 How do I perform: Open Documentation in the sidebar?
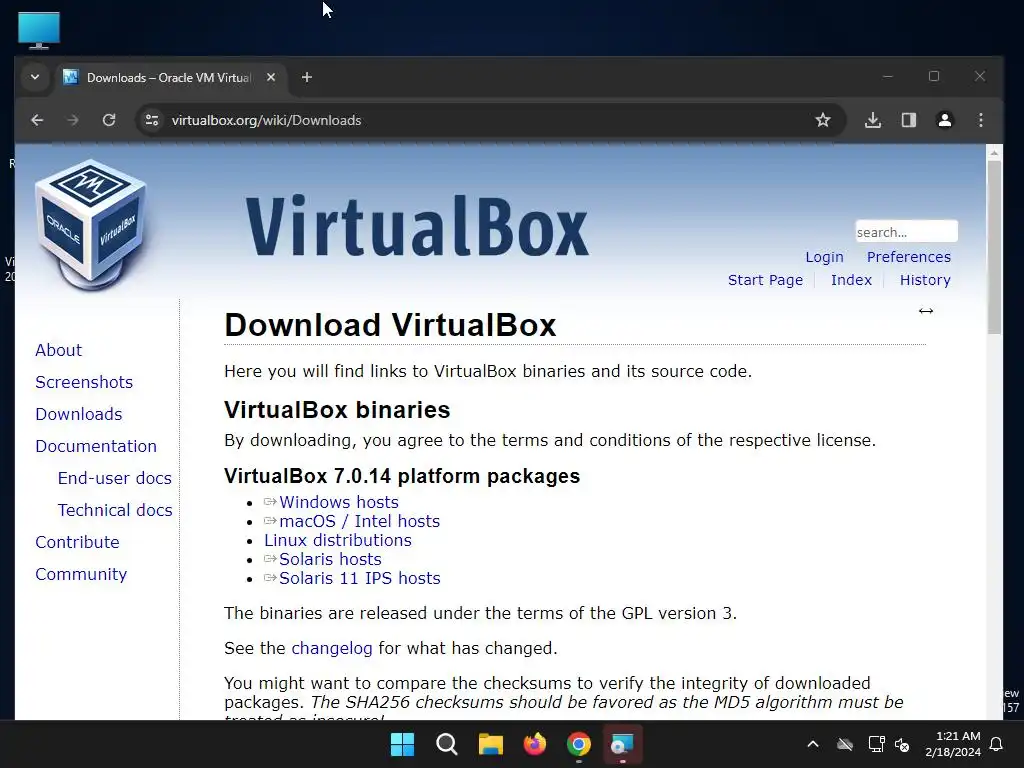[x=96, y=446]
